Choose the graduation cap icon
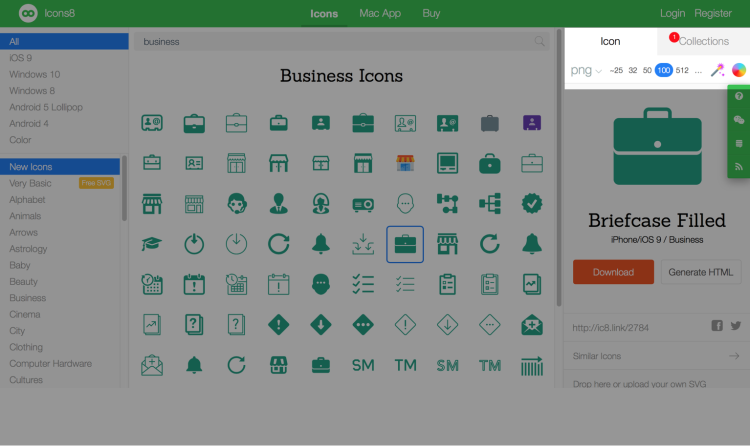750x446 pixels. pos(152,244)
